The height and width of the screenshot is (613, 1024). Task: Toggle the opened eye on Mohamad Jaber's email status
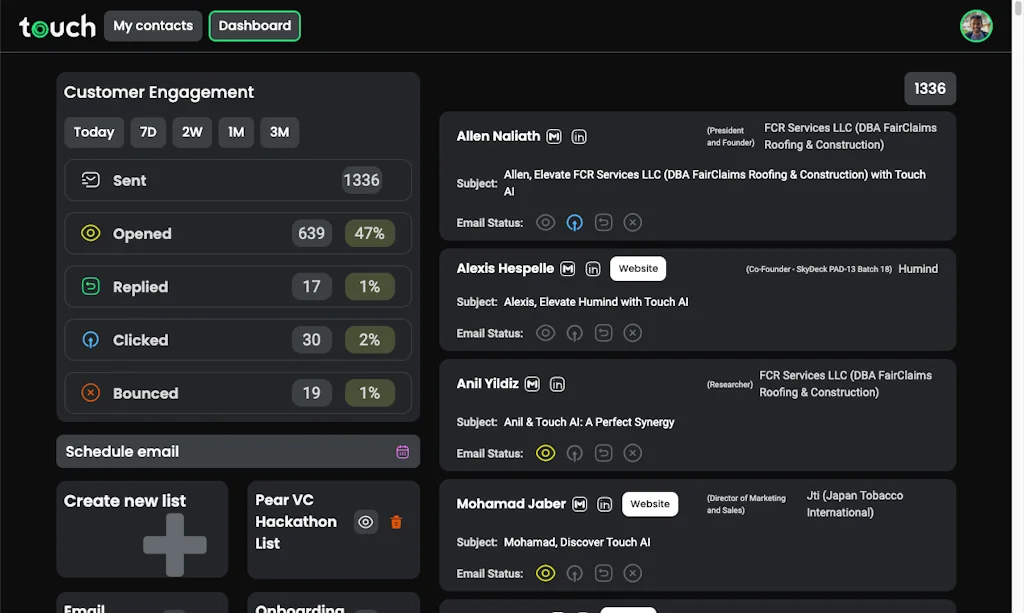tap(545, 573)
